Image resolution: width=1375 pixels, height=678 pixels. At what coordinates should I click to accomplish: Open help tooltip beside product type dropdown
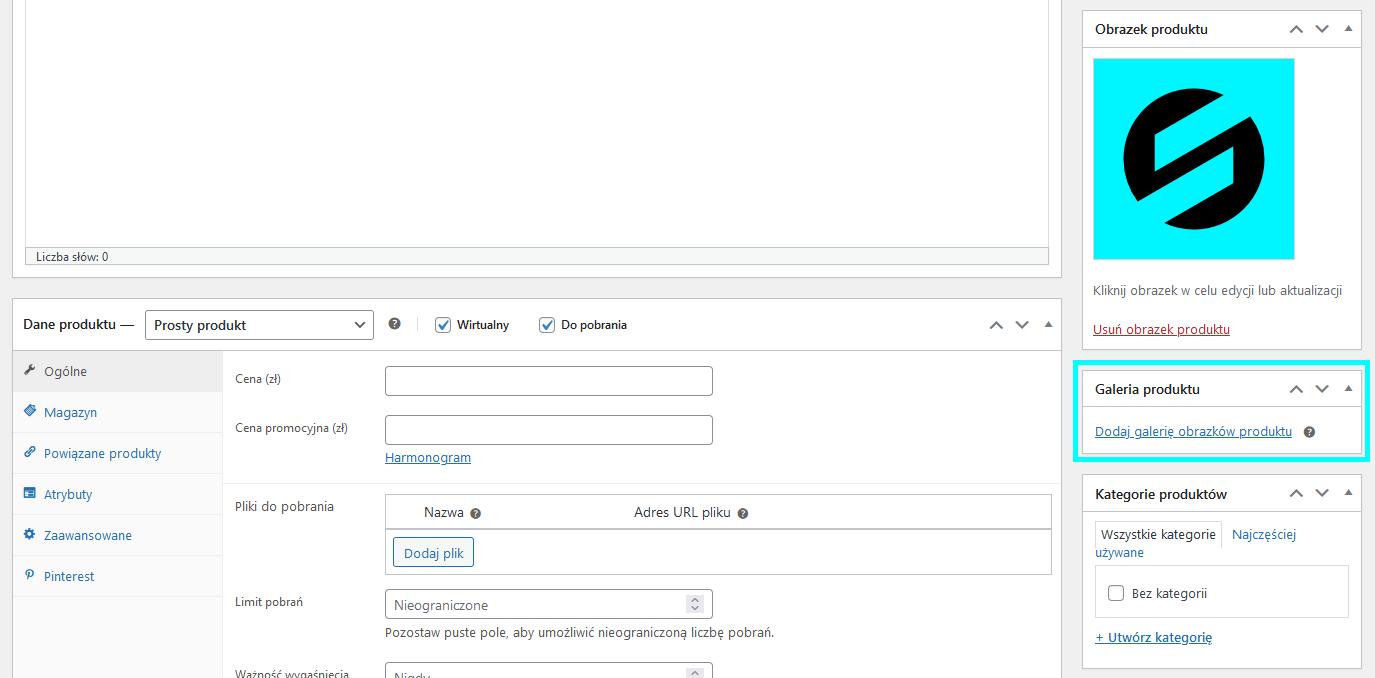coord(394,324)
